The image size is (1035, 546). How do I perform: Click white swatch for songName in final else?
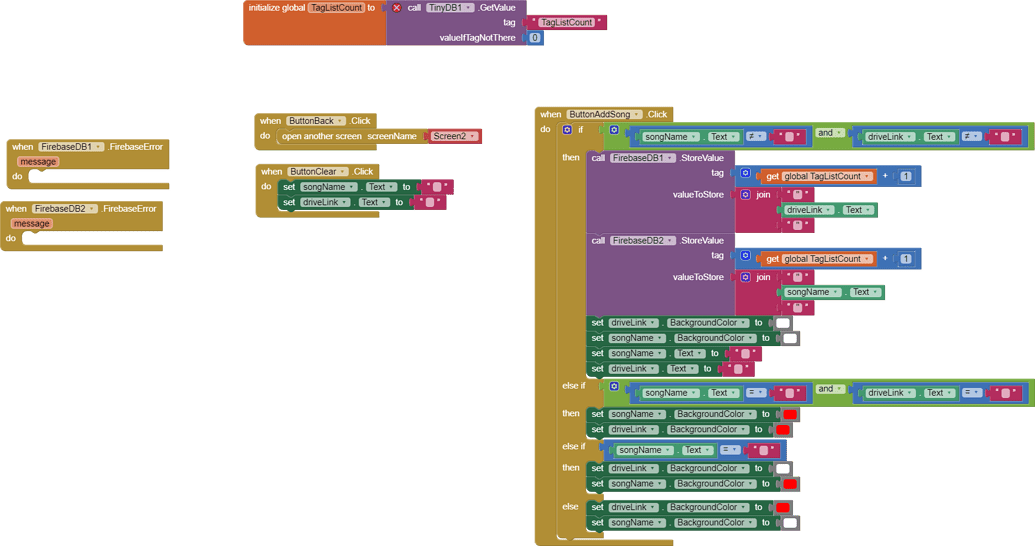[790, 523]
